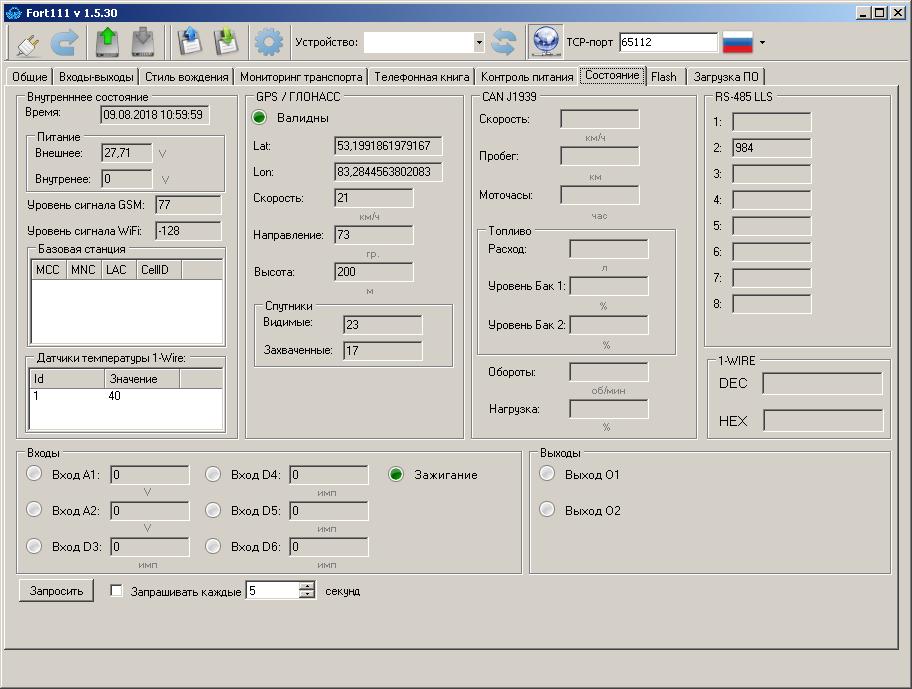
Task: Open the Телефонная книга tab
Action: pyautogui.click(x=420, y=77)
